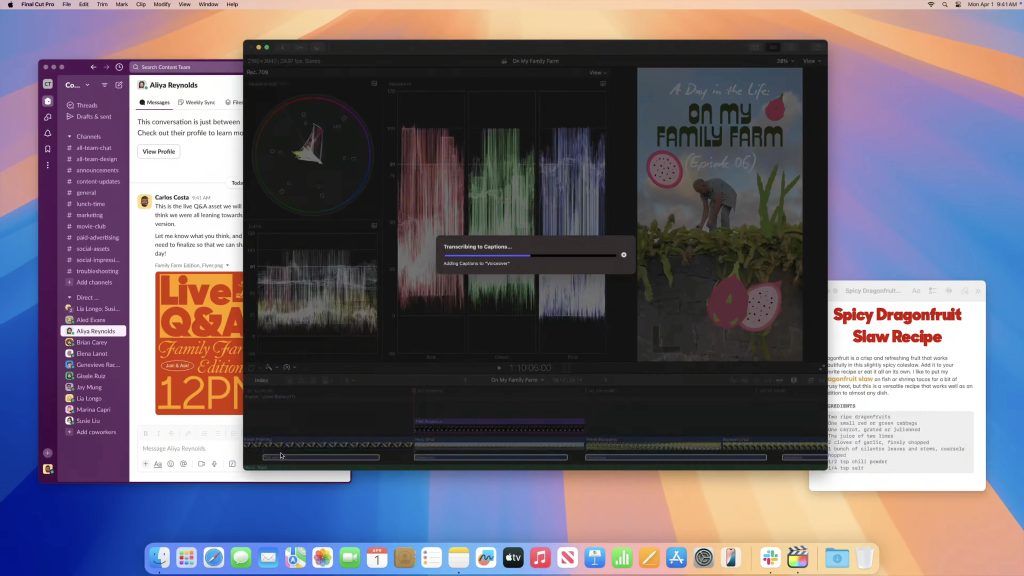
Task: Click the Transcribing to Captions progress bar
Action: point(530,255)
